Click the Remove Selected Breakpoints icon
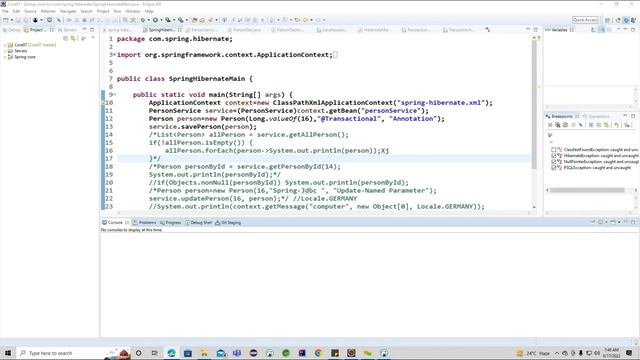 tap(550, 125)
